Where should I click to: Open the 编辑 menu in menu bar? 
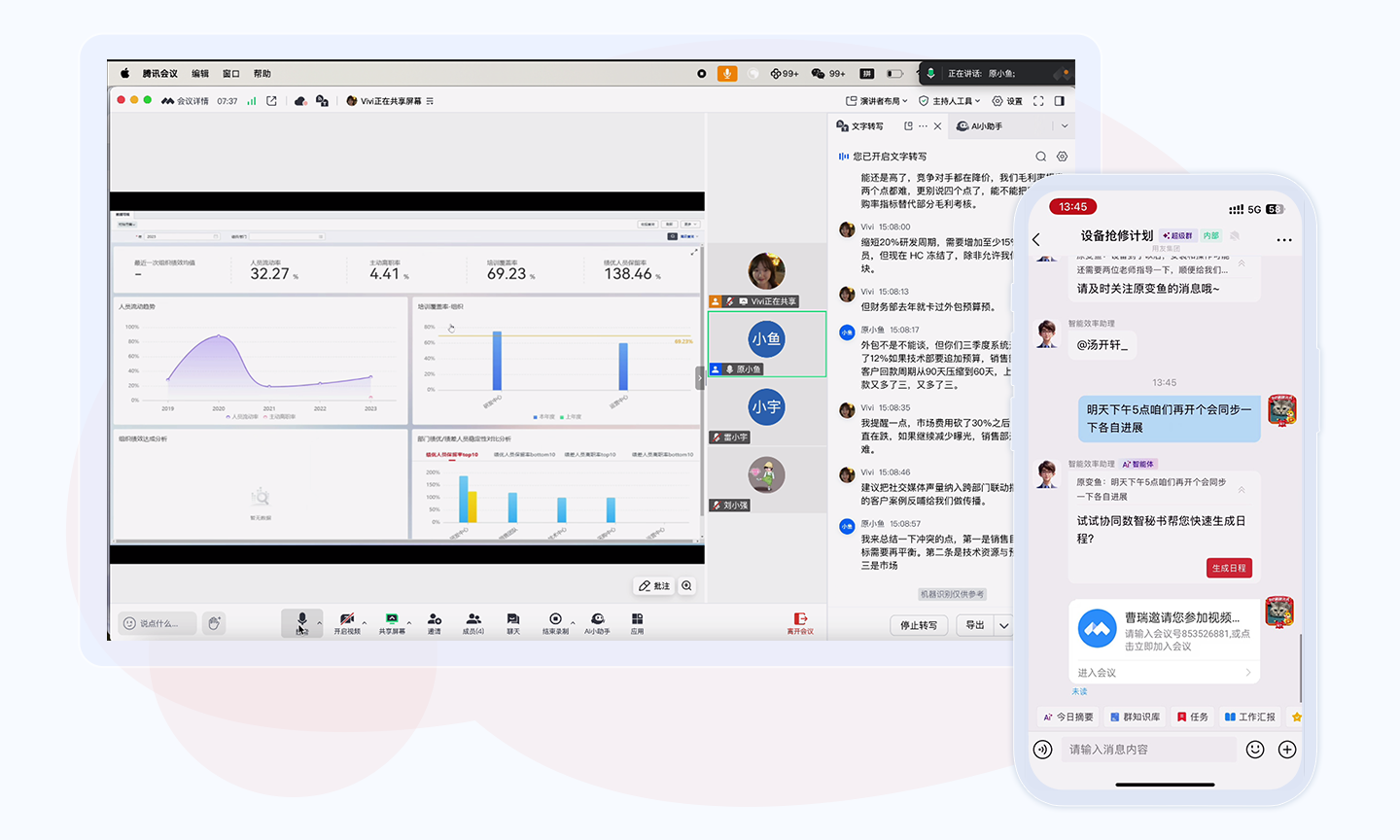point(200,74)
